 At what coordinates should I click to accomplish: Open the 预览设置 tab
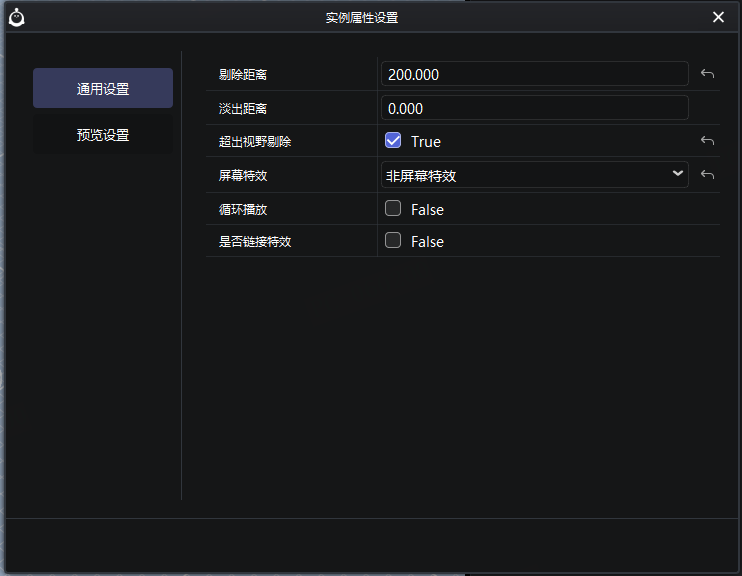click(x=103, y=135)
